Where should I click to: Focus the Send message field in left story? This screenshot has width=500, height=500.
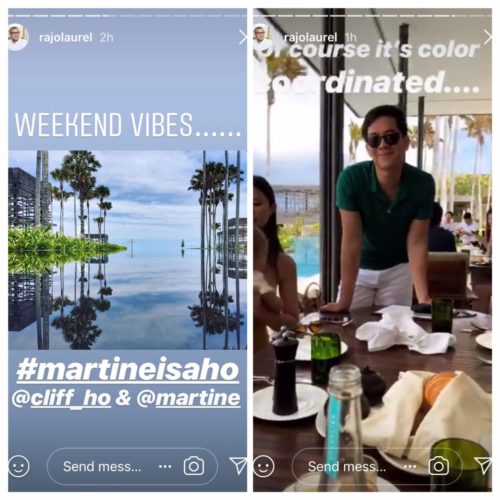[132, 466]
